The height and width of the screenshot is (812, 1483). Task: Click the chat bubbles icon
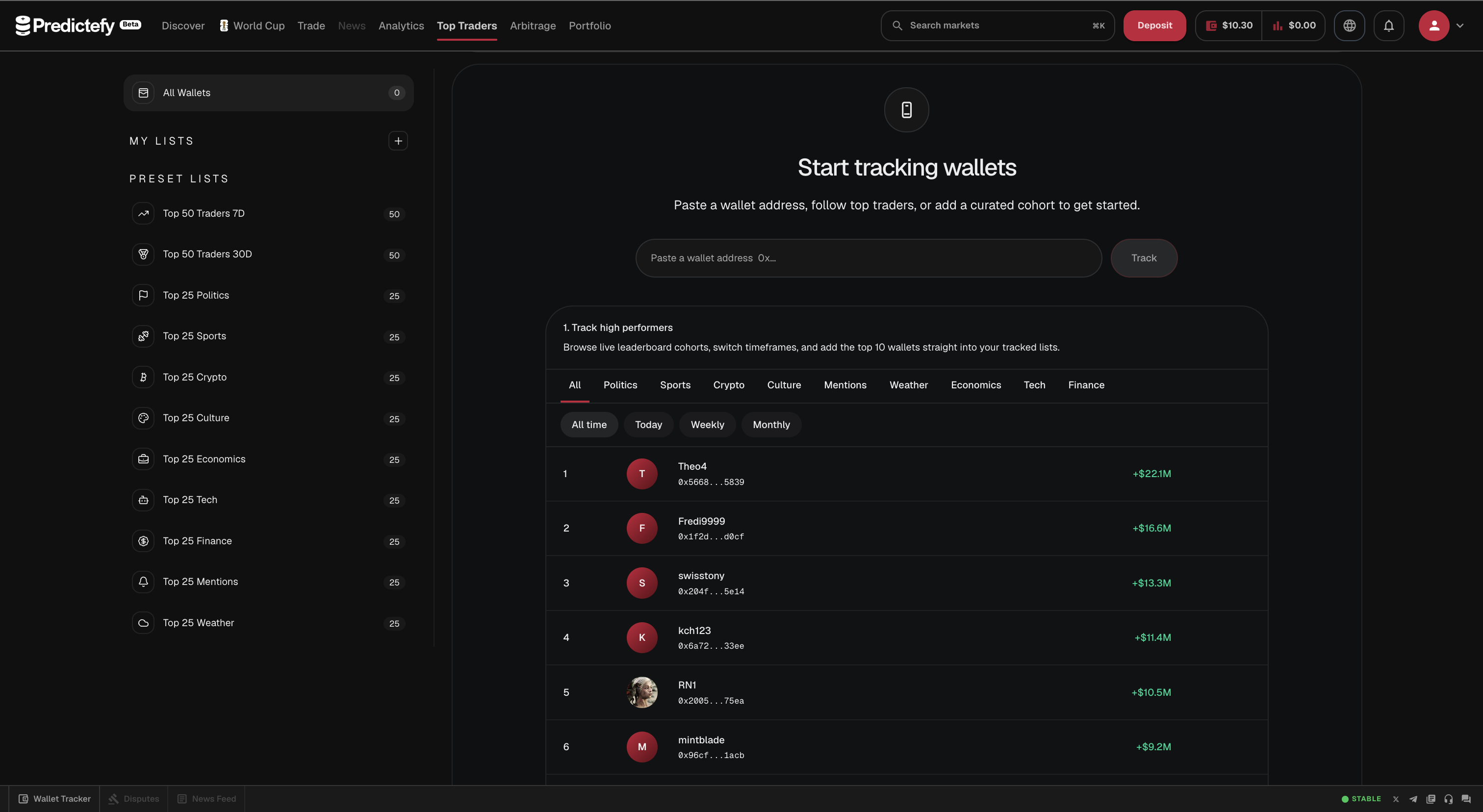(x=1466, y=799)
